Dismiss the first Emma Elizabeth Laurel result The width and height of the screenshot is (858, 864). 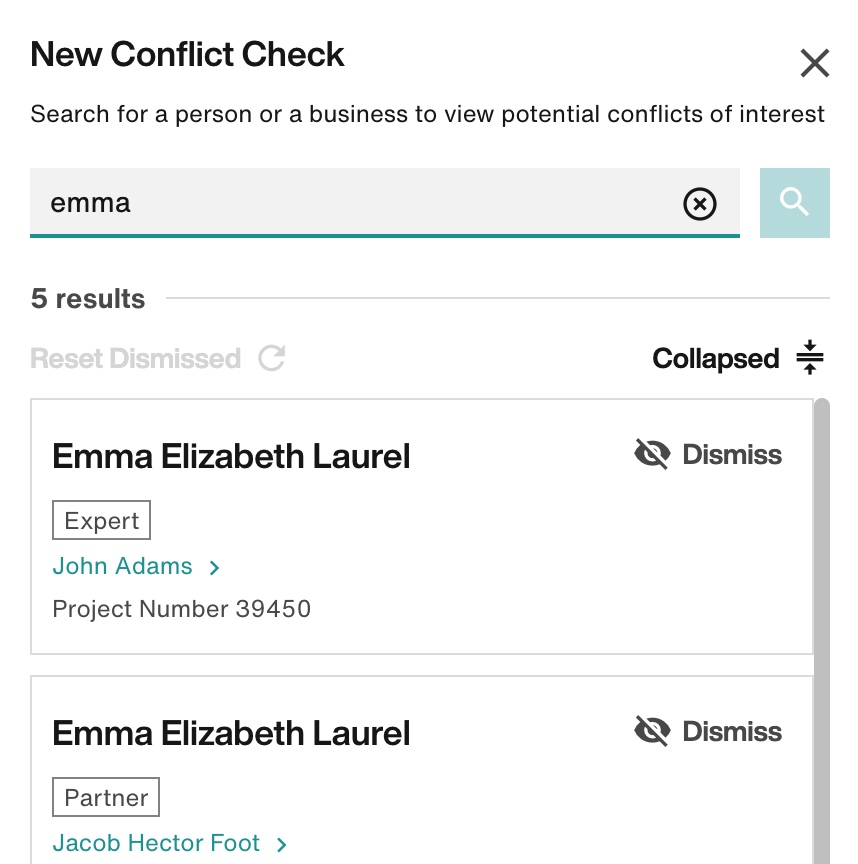(708, 455)
